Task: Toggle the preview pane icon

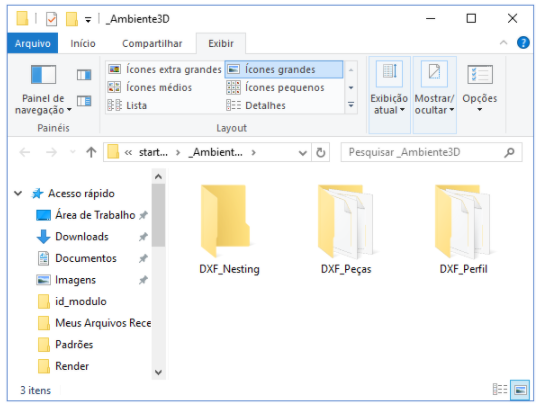Action: [x=84, y=75]
